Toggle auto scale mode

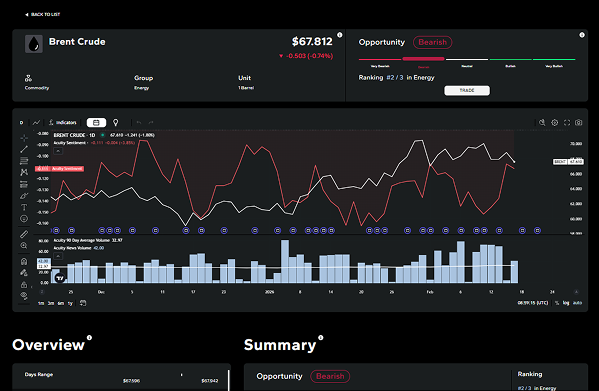[577, 303]
